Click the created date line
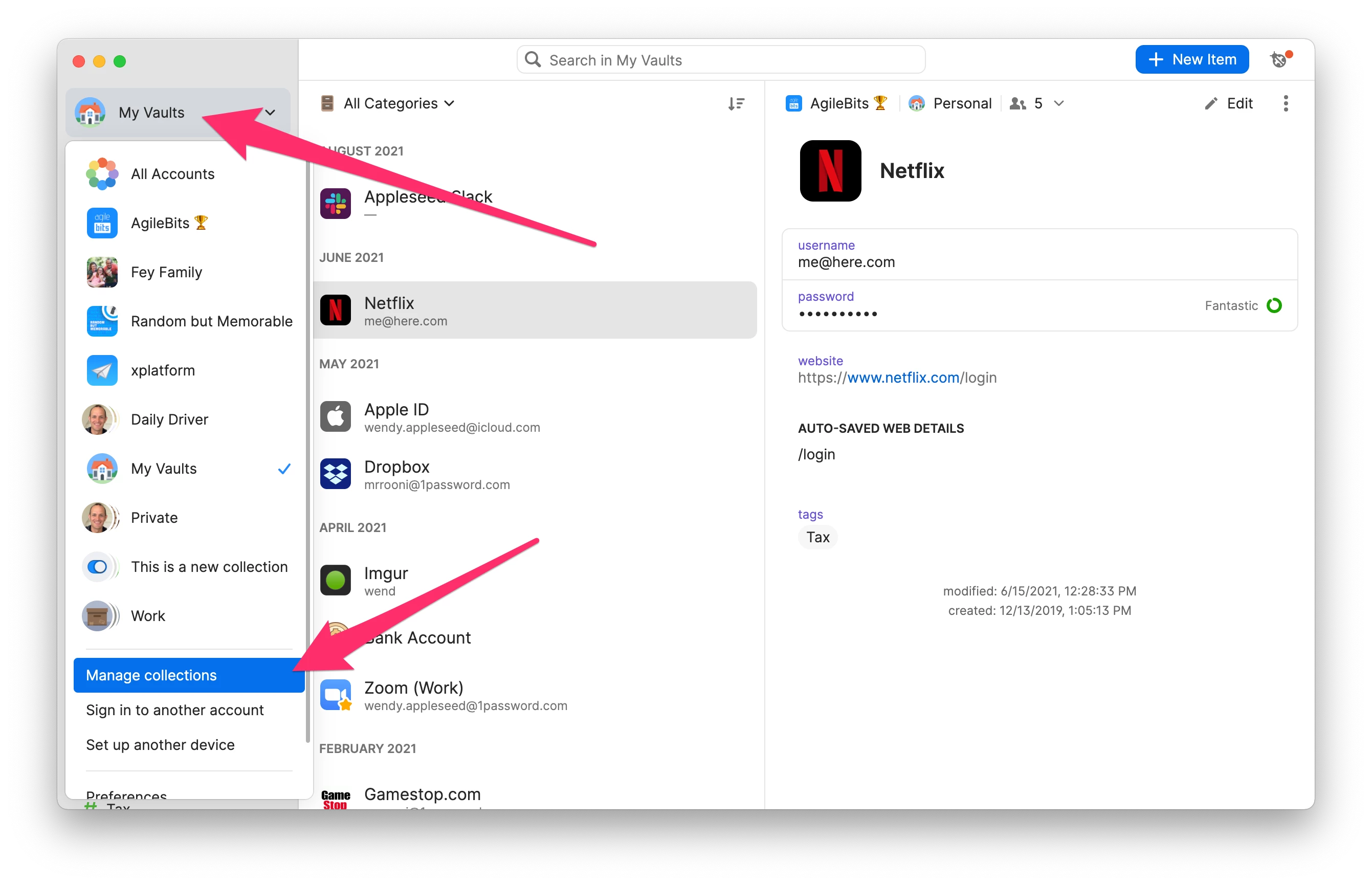The image size is (1372, 885). (1039, 610)
